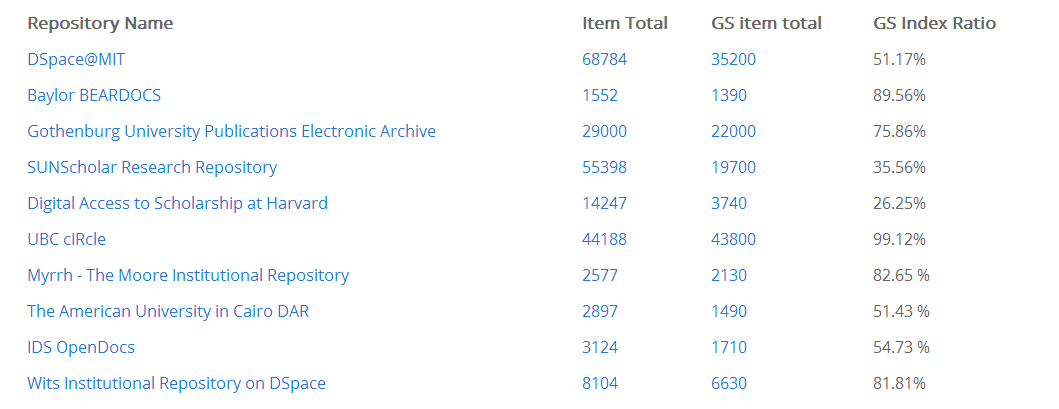This screenshot has height=409, width=1059.
Task: Visit Wits Institutional Repository on DSpace
Action: [176, 383]
